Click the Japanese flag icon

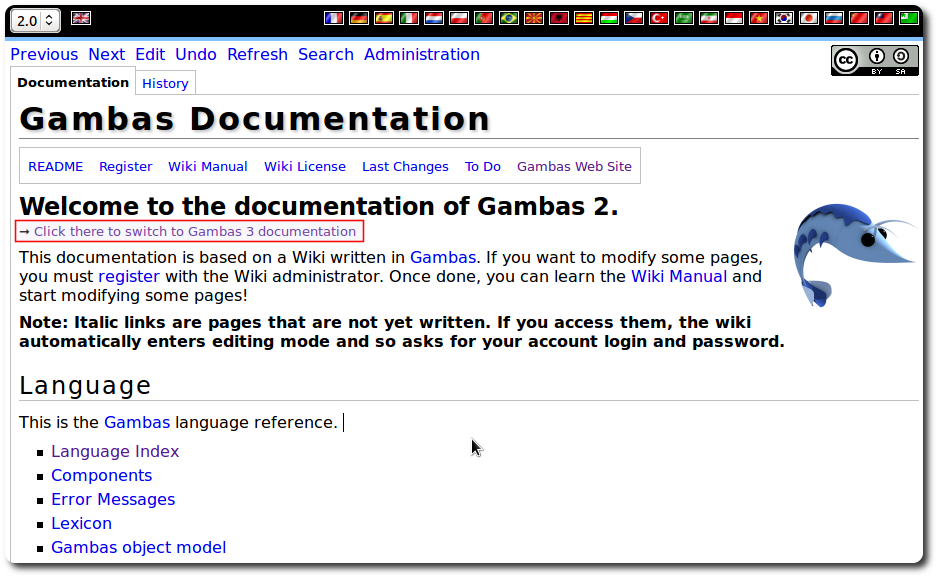[x=809, y=18]
